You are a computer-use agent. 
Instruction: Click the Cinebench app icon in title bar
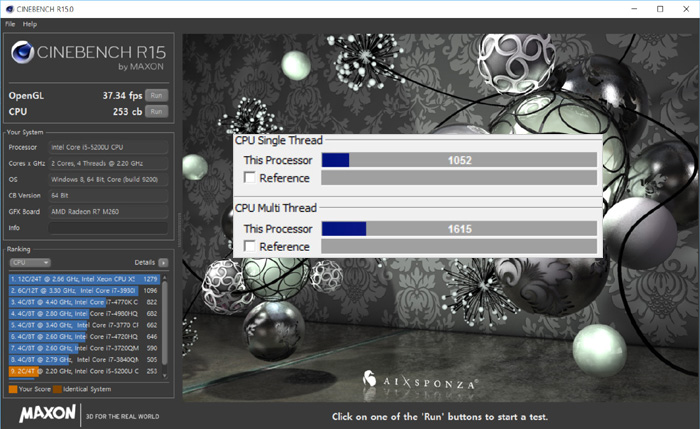point(9,9)
